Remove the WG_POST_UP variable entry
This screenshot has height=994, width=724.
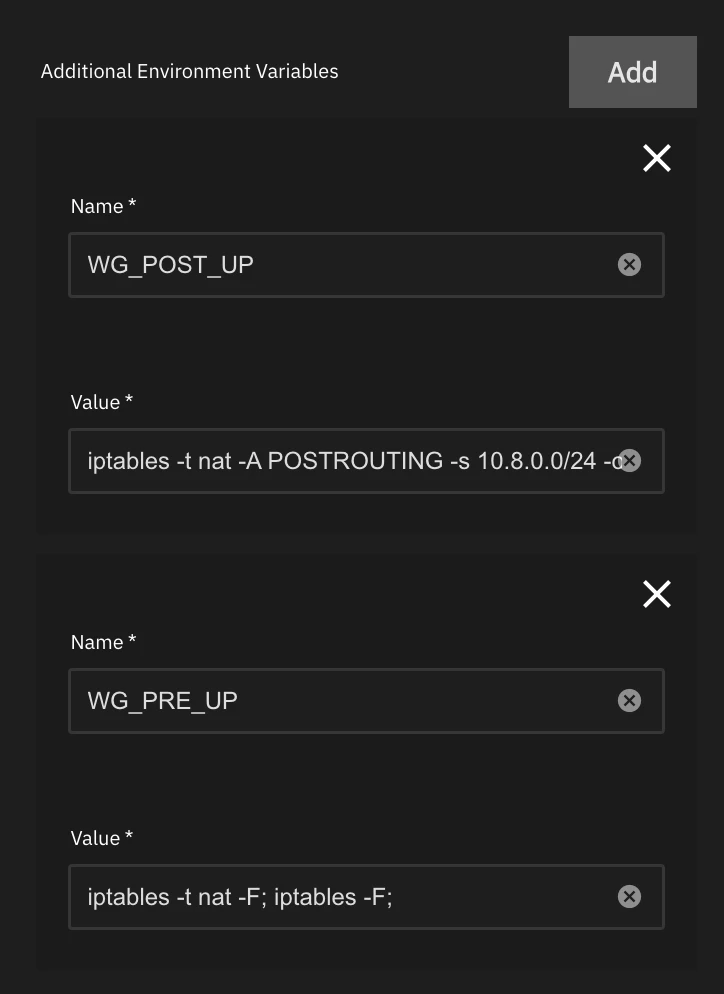(656, 158)
